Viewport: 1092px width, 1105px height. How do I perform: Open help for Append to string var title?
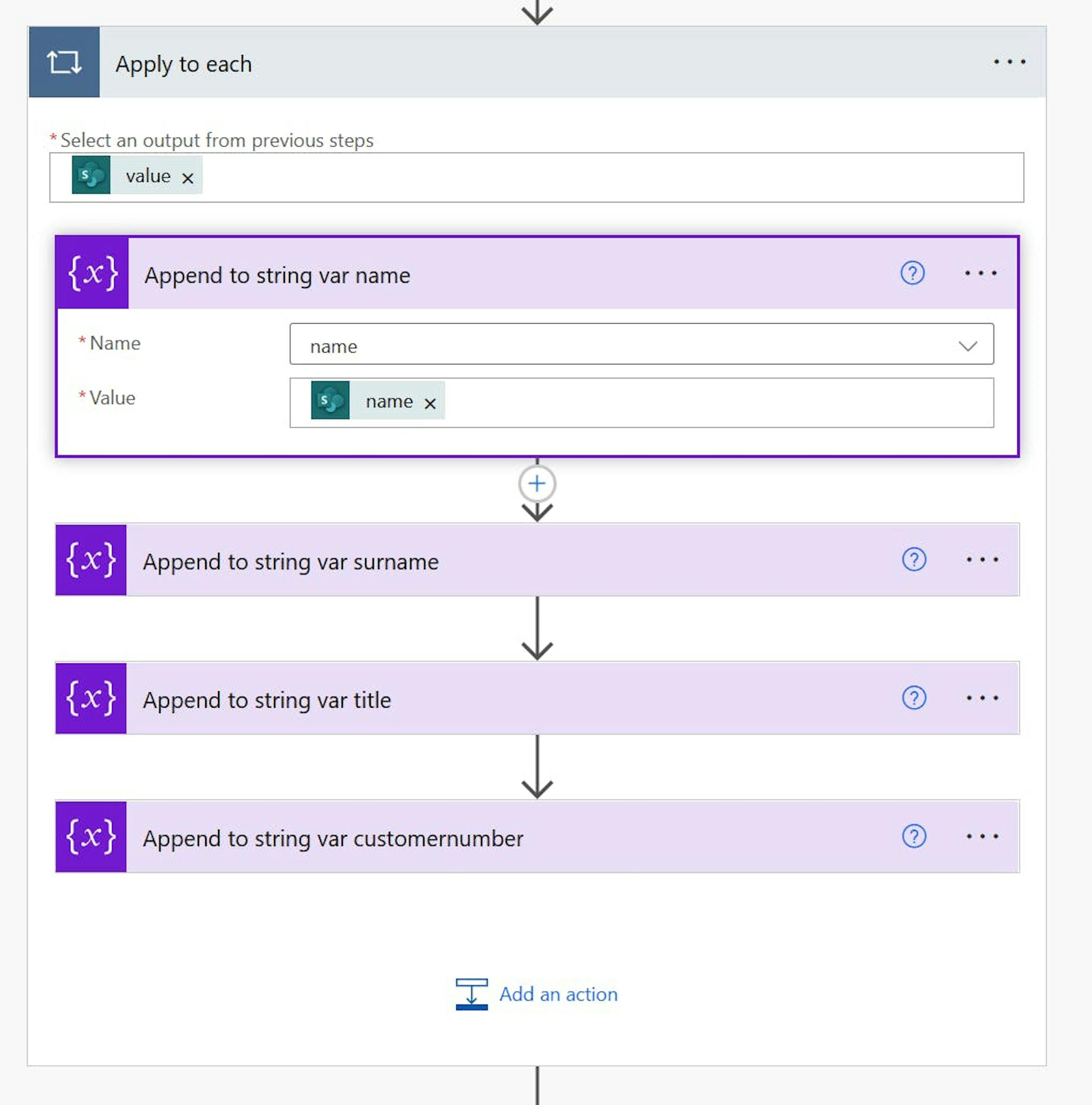pos(914,698)
